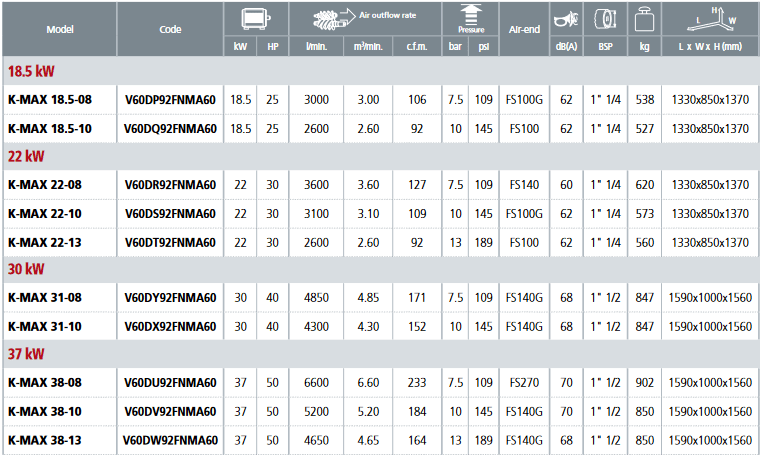Click code V60DT92FNMA60
The width and height of the screenshot is (762, 458).
170,243
